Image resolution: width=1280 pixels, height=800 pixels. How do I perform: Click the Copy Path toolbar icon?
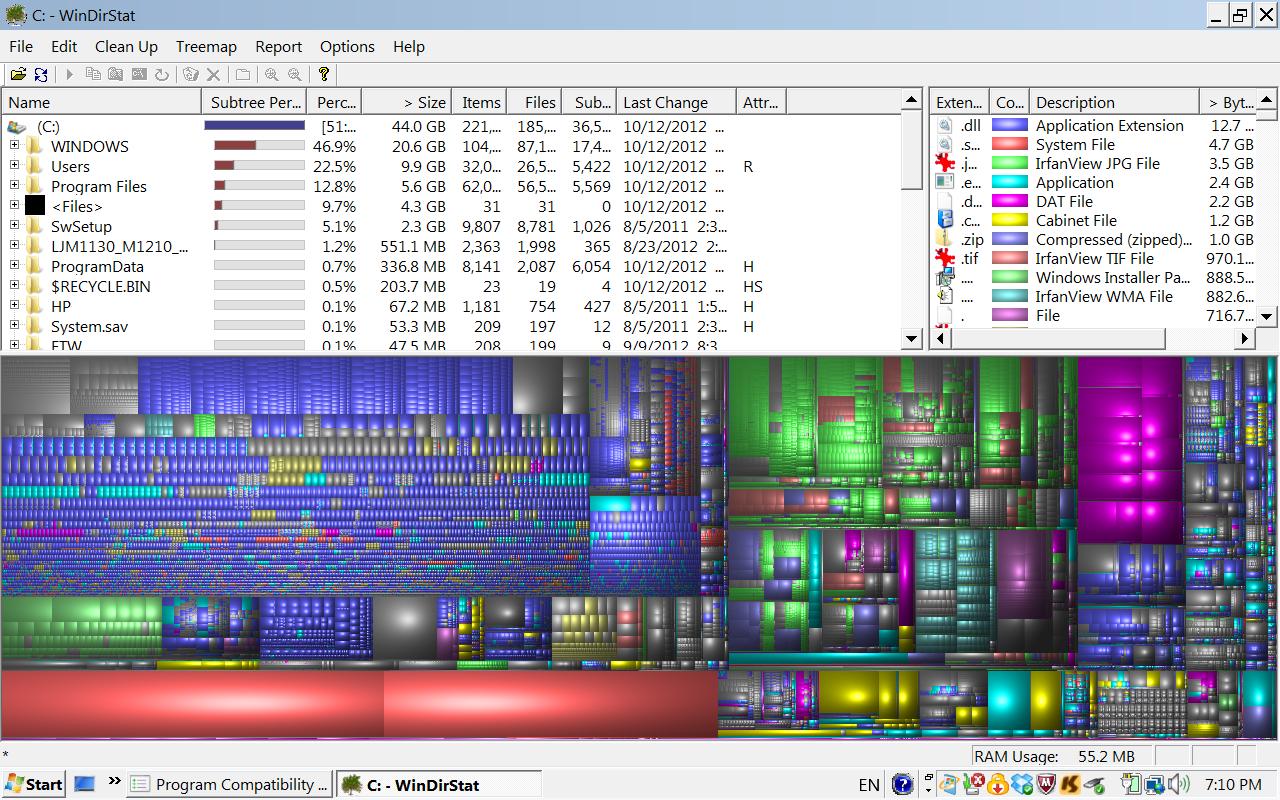[93, 74]
